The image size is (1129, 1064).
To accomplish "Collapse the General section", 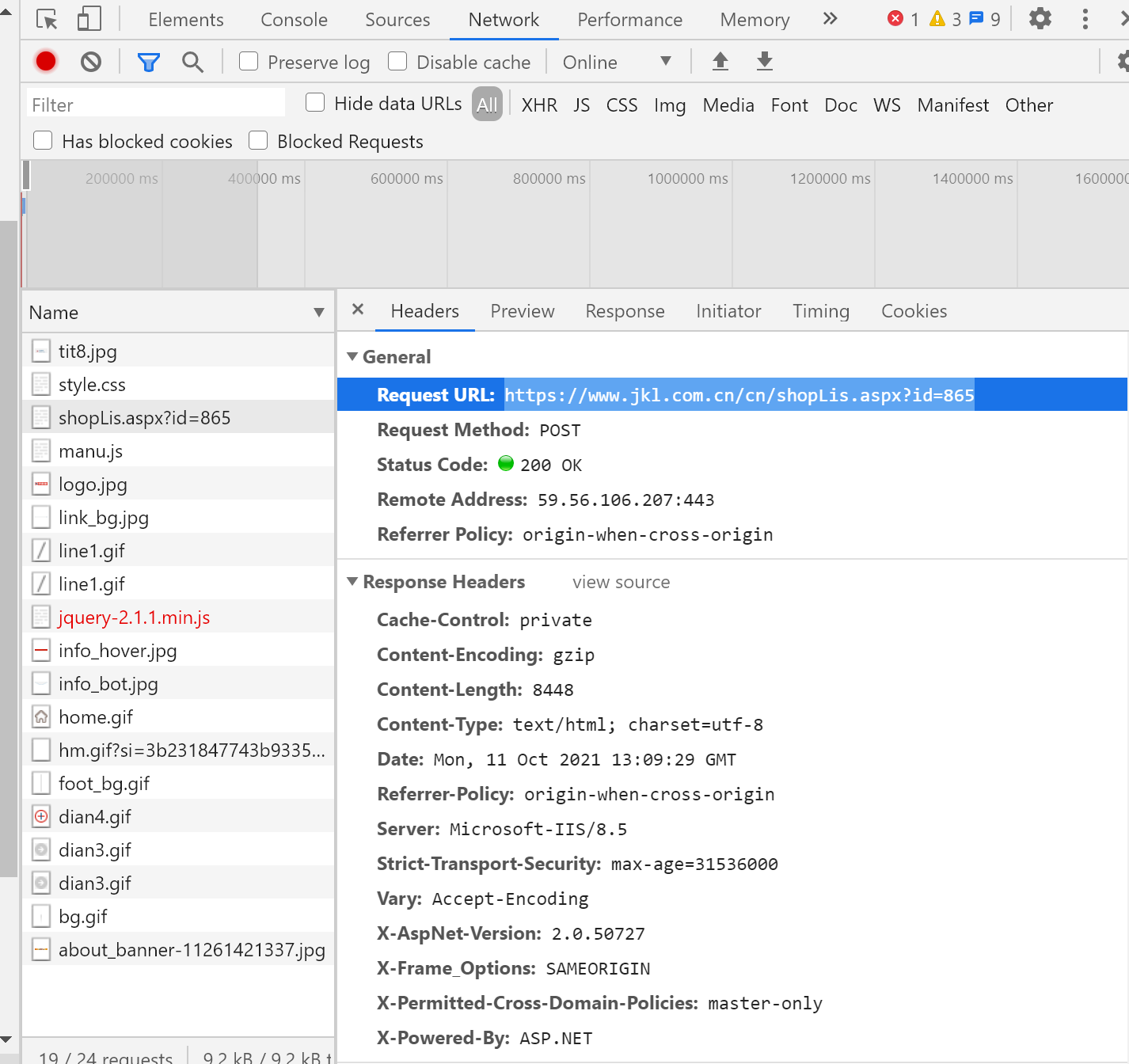I will (x=352, y=356).
